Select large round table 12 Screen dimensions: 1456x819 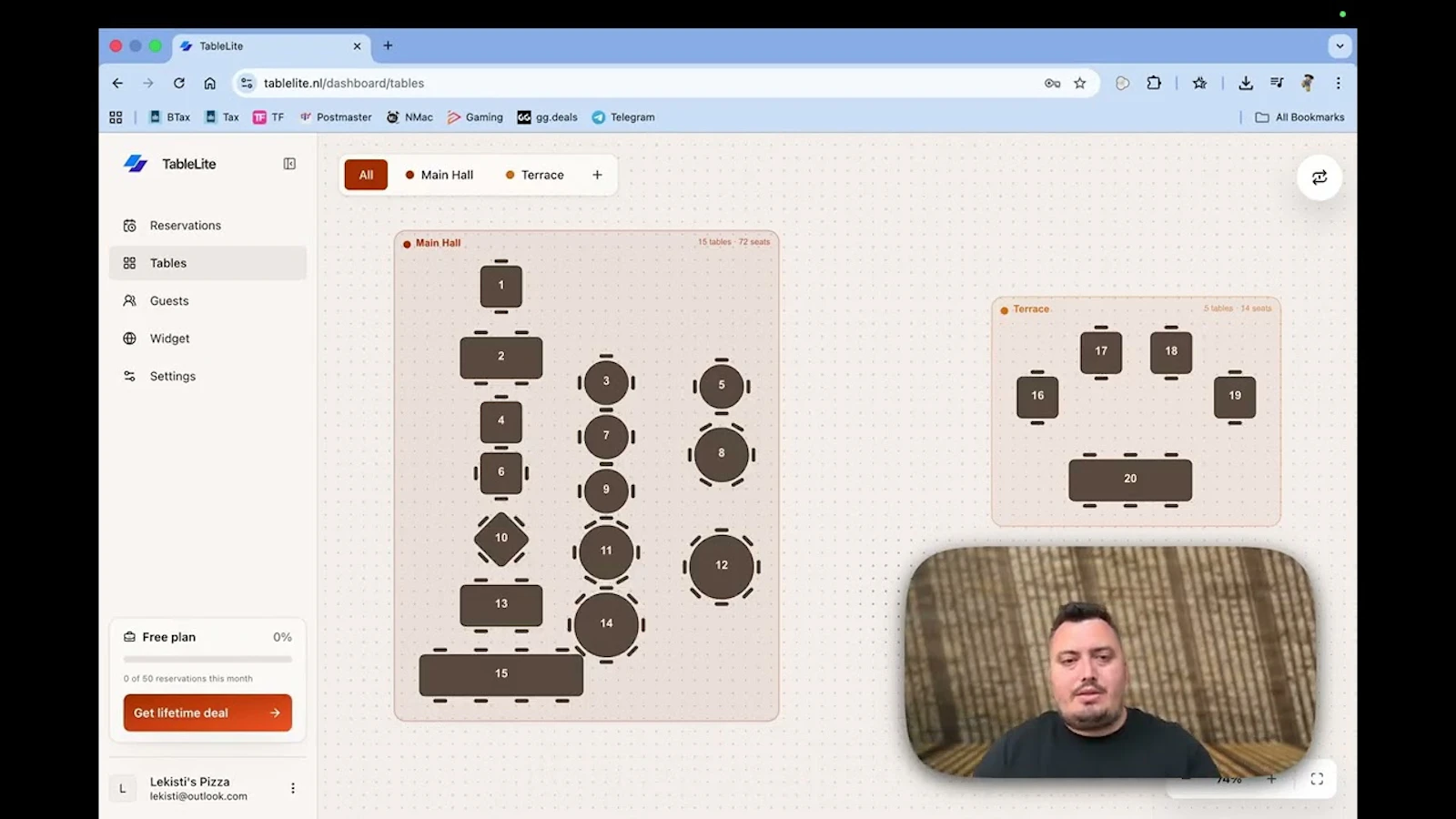click(x=722, y=566)
